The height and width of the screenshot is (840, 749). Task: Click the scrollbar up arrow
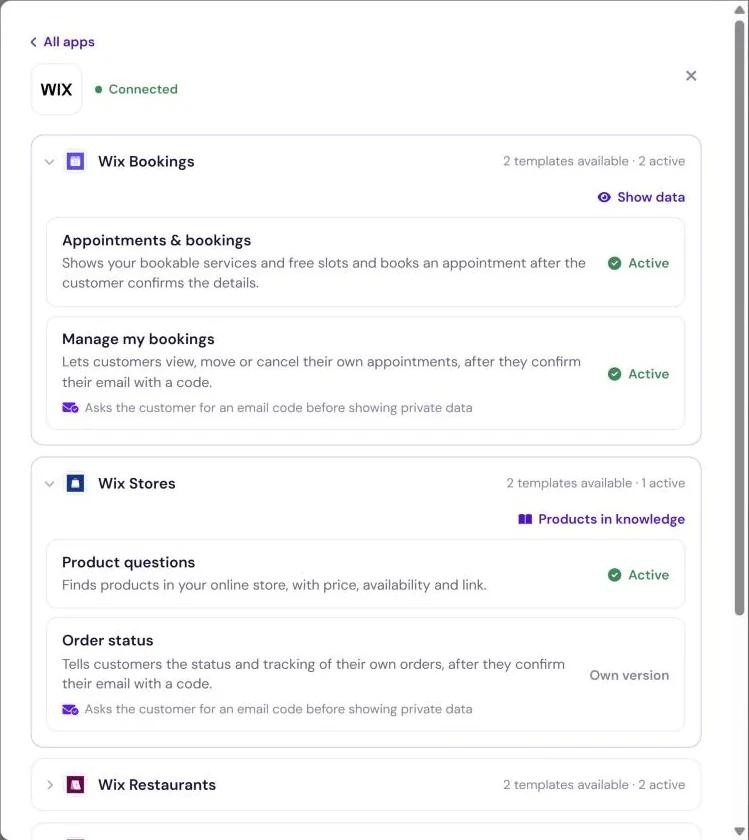(x=739, y=10)
